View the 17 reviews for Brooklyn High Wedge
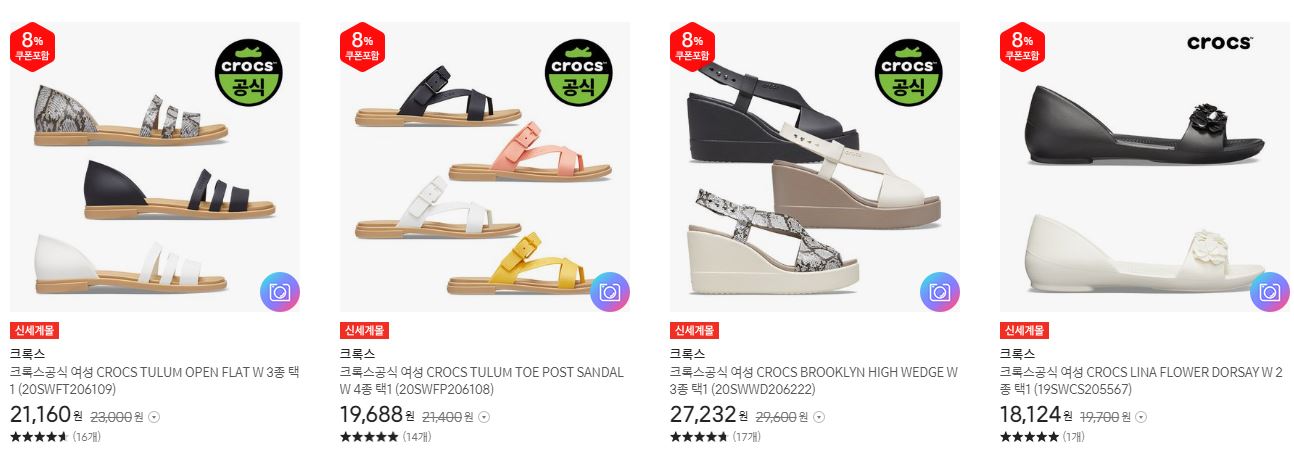 coord(746,437)
